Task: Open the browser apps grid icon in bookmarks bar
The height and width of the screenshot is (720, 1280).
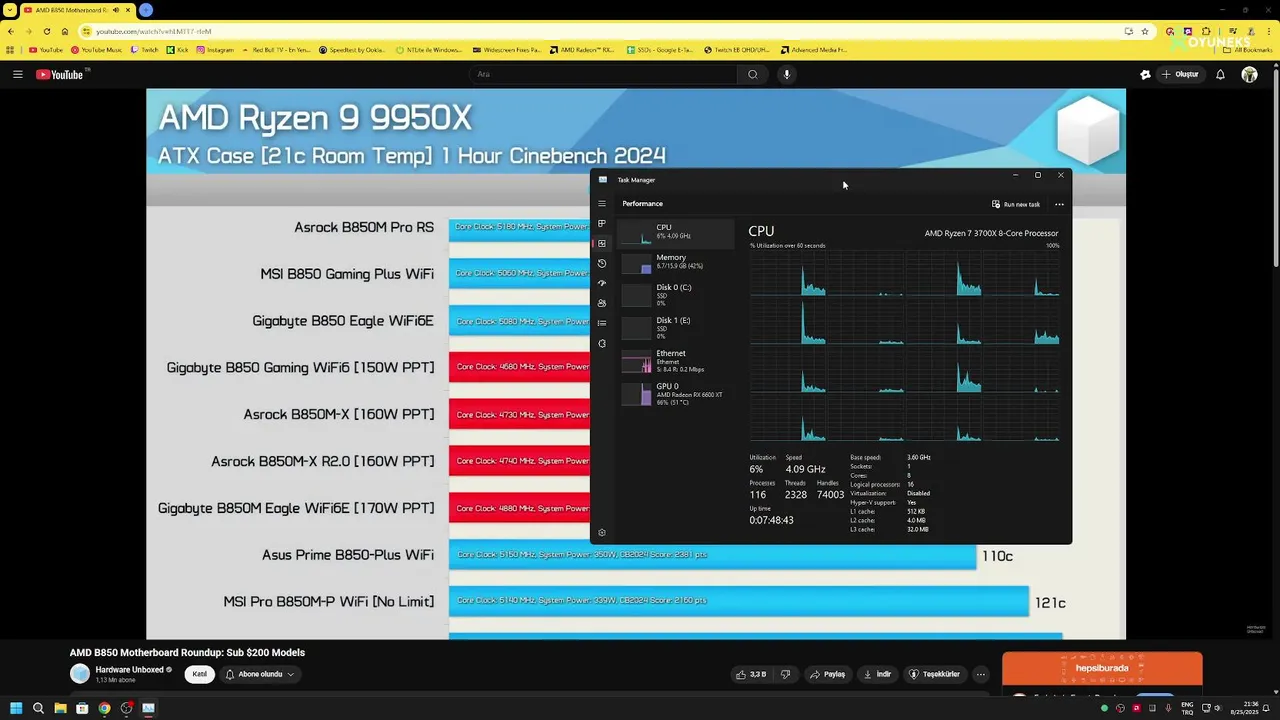Action: pos(11,50)
